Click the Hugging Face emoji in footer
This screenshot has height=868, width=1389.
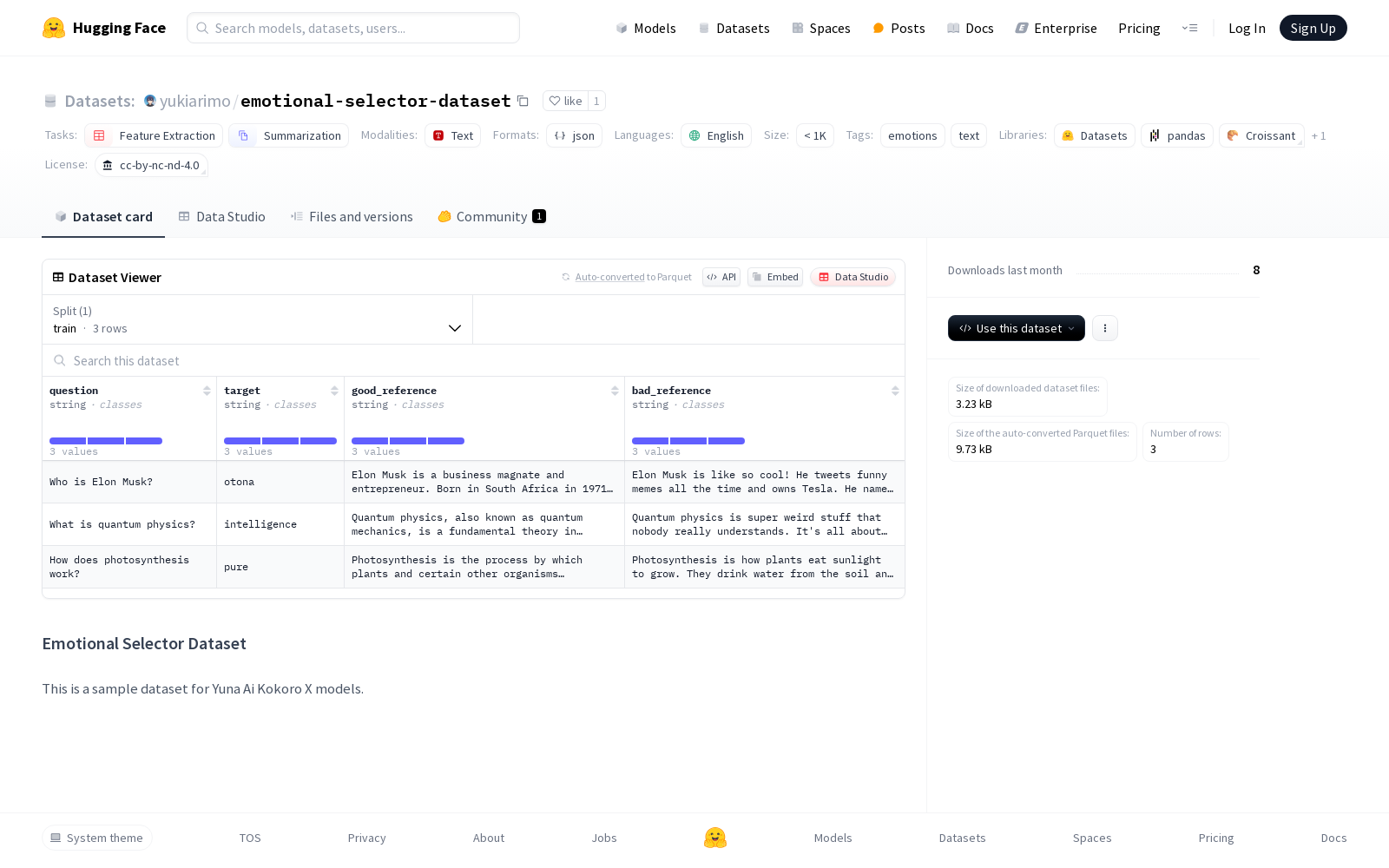point(715,838)
